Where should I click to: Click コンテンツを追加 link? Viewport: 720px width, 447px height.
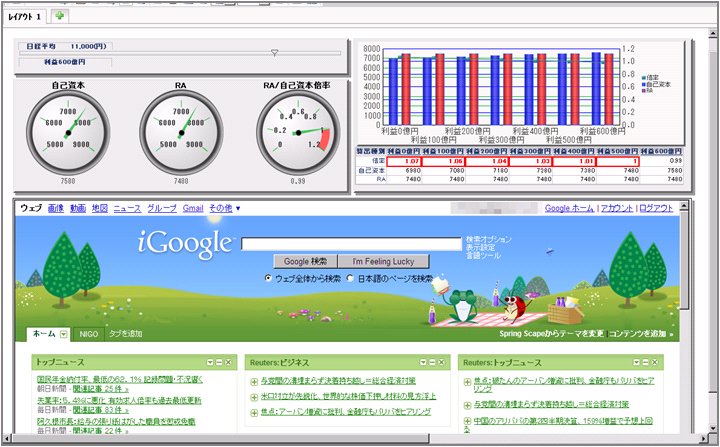coord(641,334)
